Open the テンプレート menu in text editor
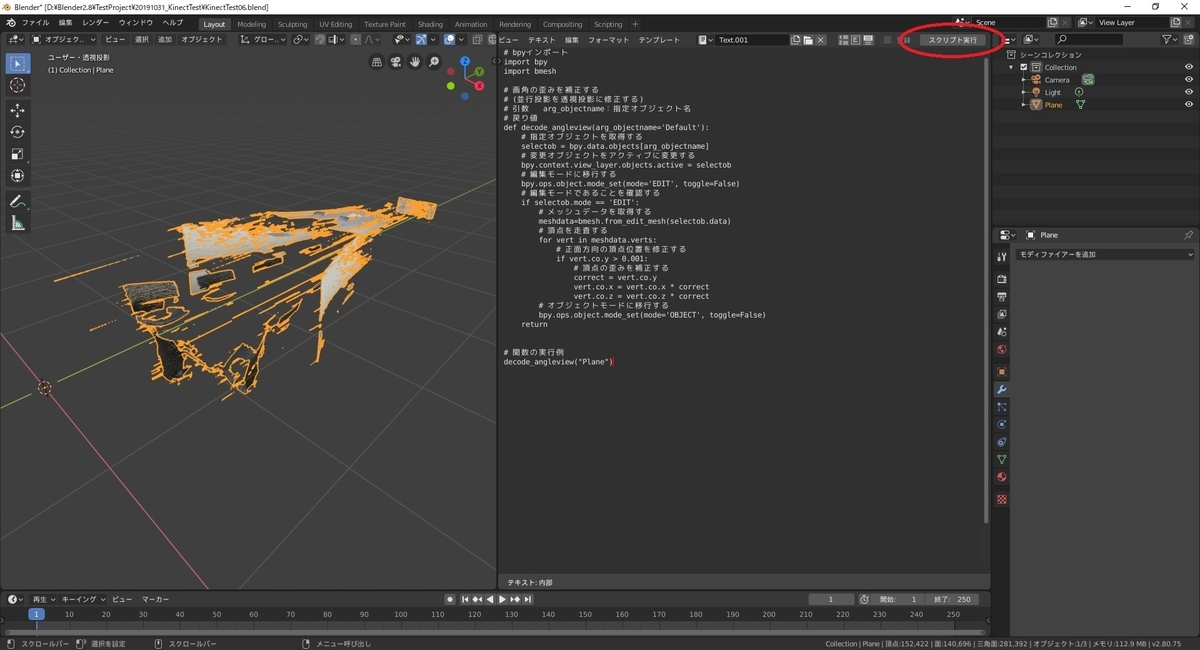 click(x=659, y=40)
